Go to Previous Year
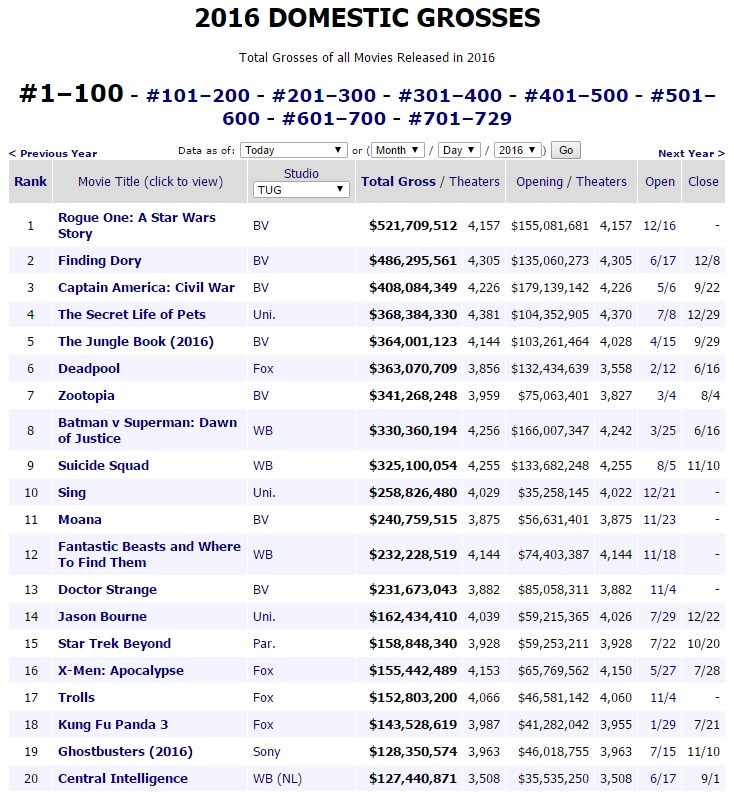Image resolution: width=734 pixels, height=798 pixels. click(53, 153)
